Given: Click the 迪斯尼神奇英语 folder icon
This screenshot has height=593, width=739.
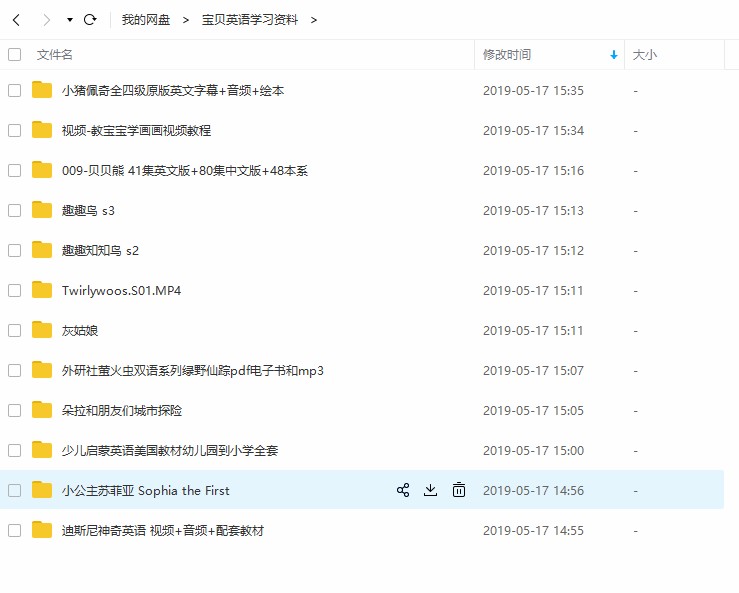Looking at the screenshot, I should pyautogui.click(x=42, y=530).
